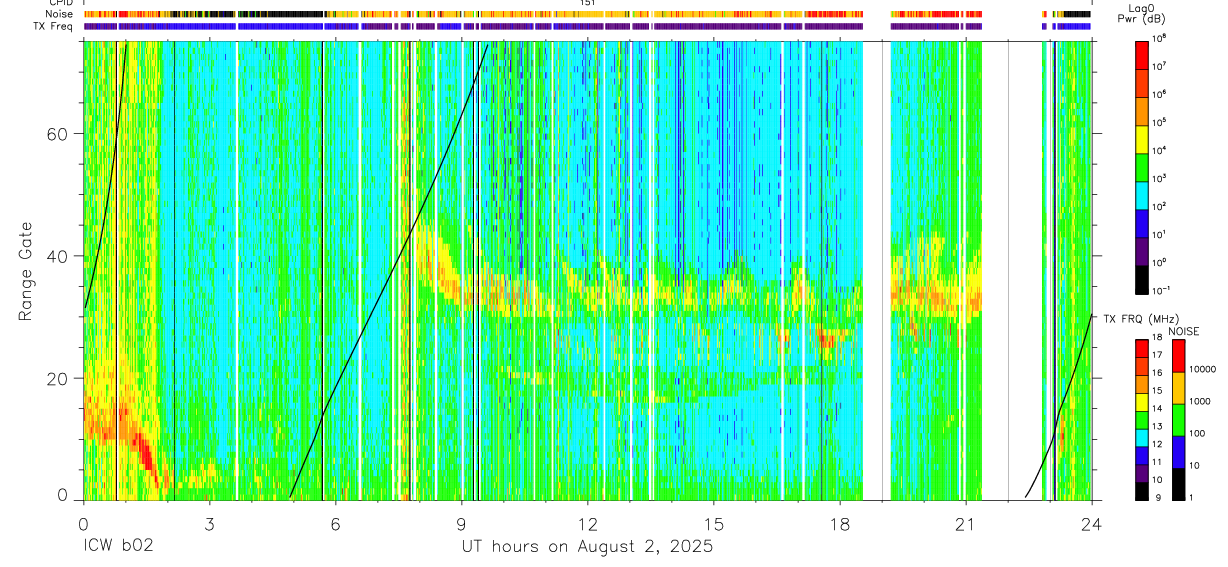Screen dimensions: 1228x567
Task: Click the red high-power patch near hour 1.5, gate 7
Action: (x=146, y=455)
